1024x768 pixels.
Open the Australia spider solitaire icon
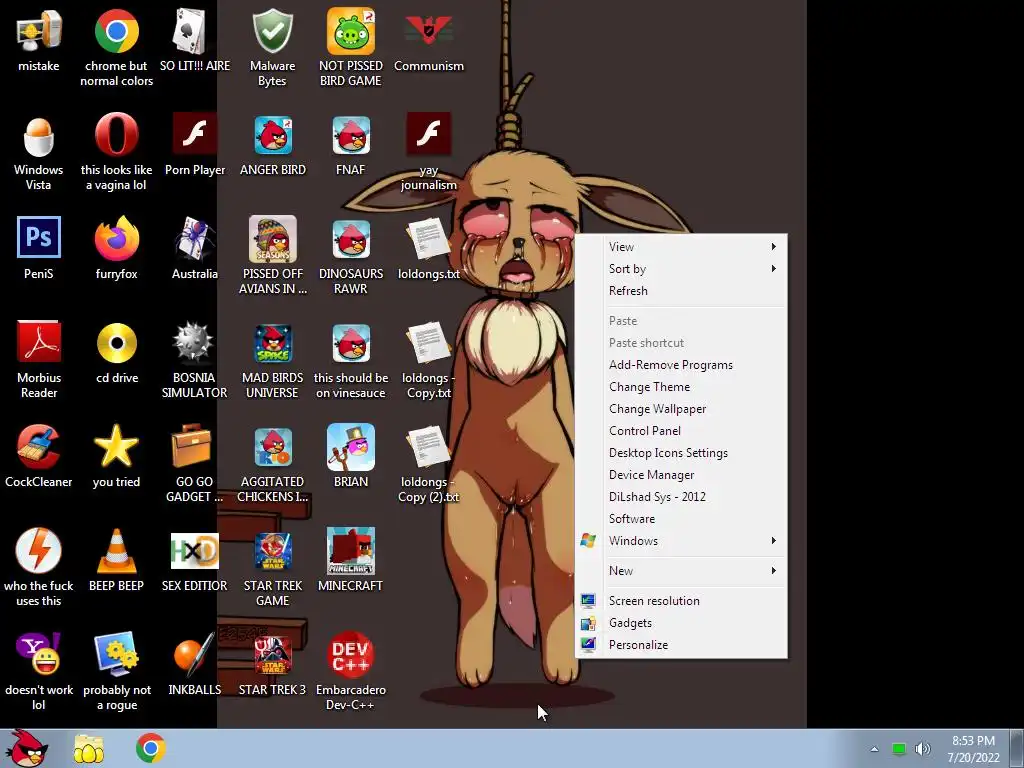pos(195,239)
